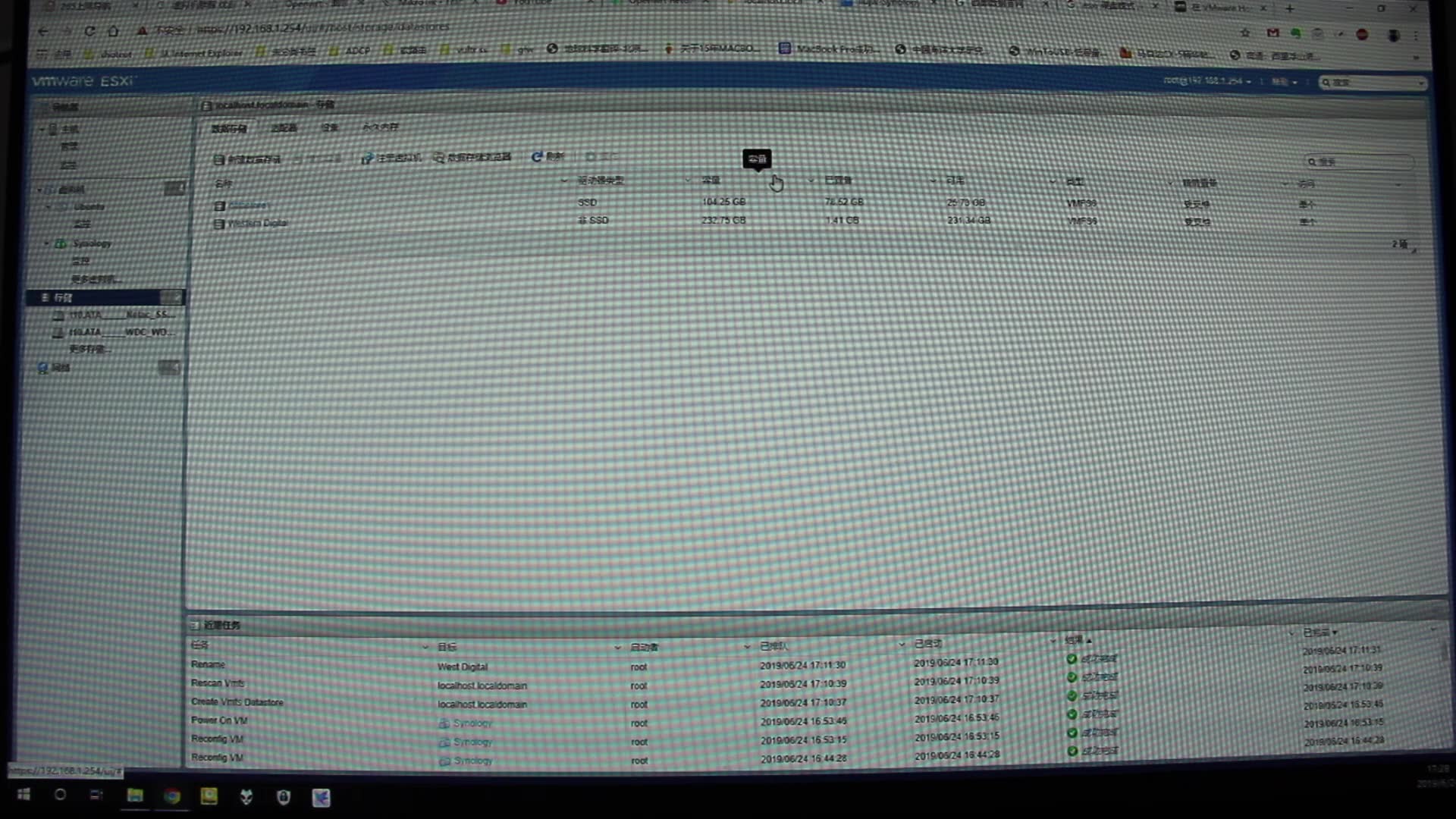
Task: Open File Explorer from the taskbar
Action: tap(135, 795)
